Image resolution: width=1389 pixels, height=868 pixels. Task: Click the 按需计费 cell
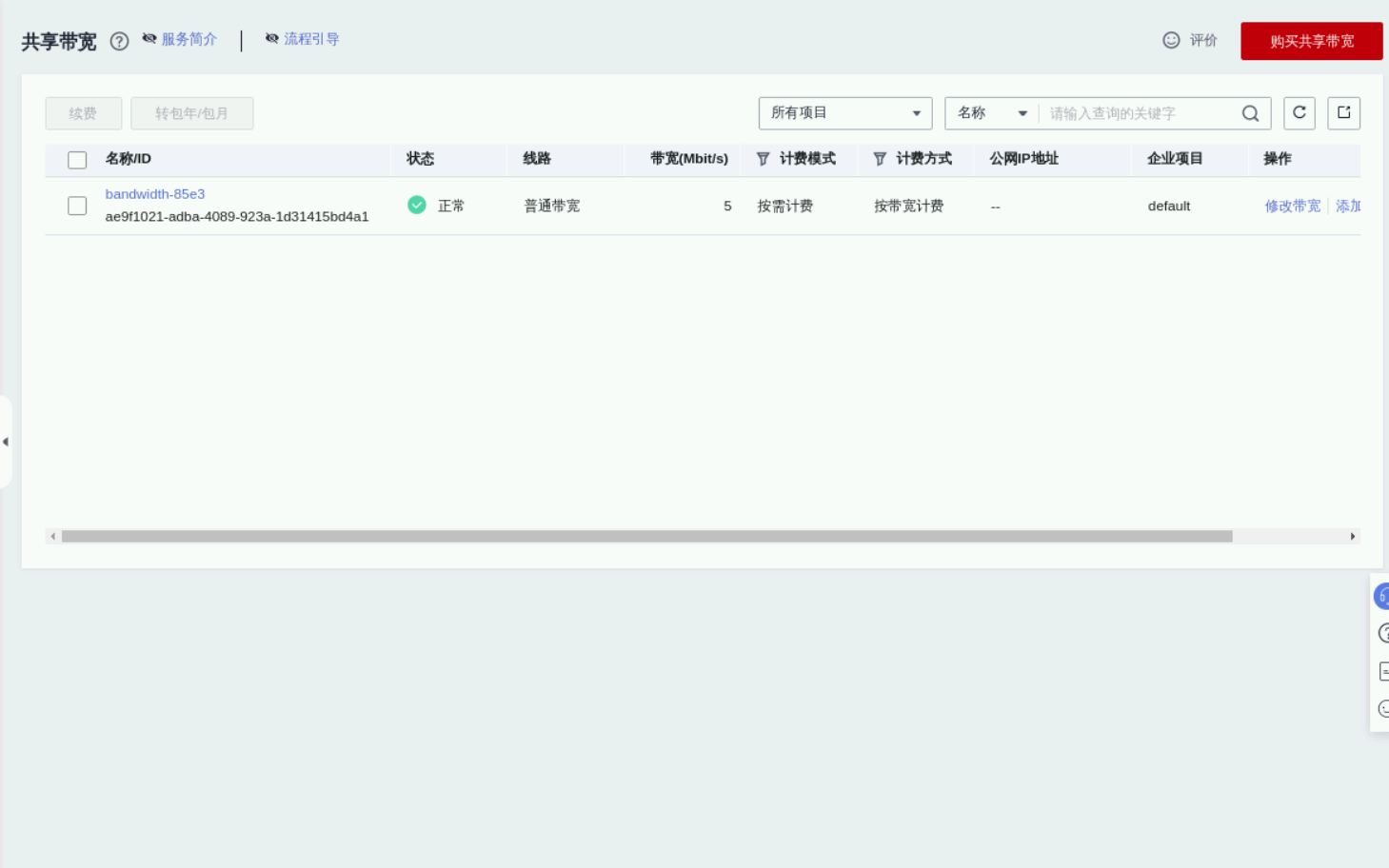(785, 206)
